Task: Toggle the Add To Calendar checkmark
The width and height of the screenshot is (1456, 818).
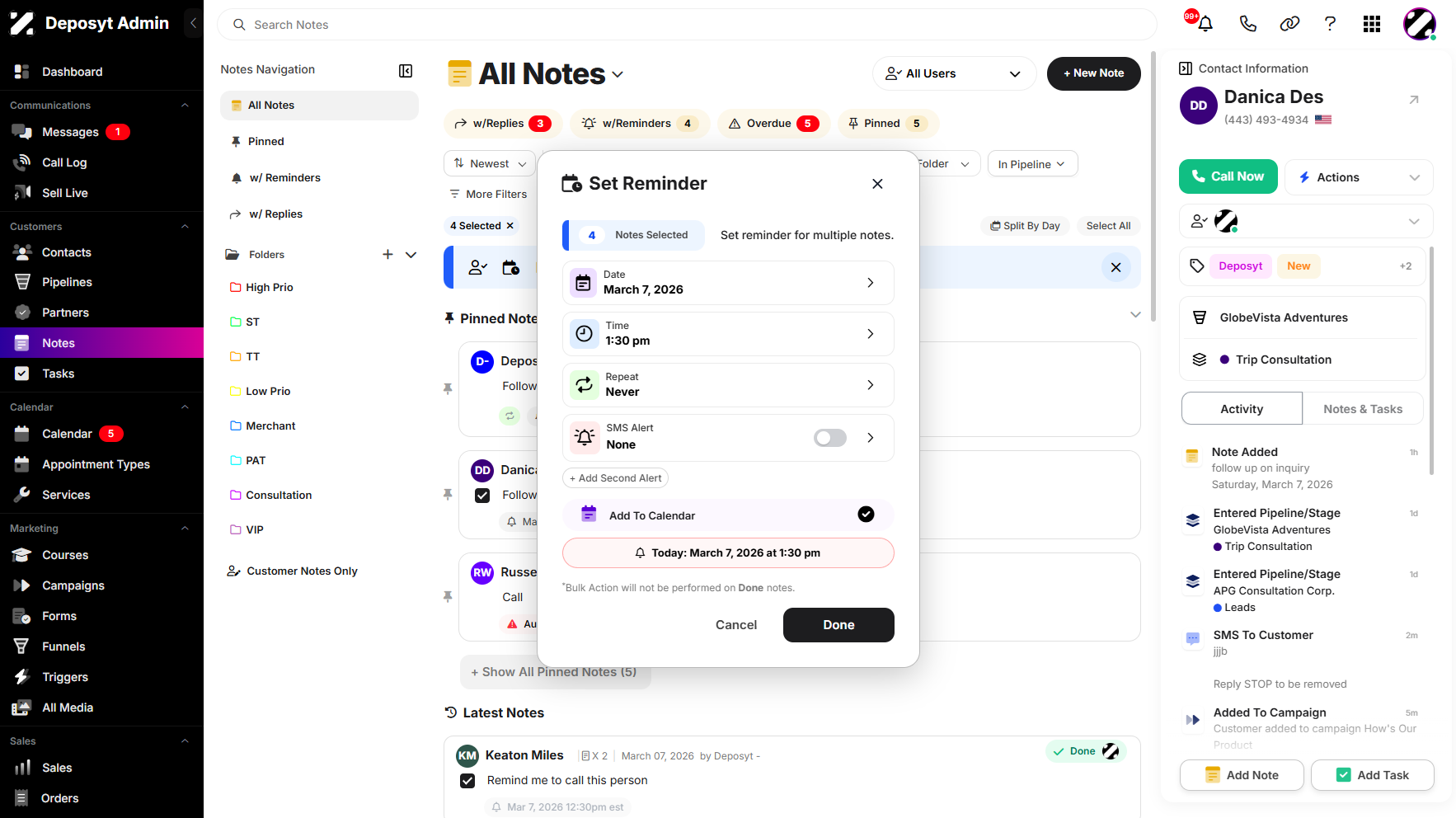Action: point(866,515)
